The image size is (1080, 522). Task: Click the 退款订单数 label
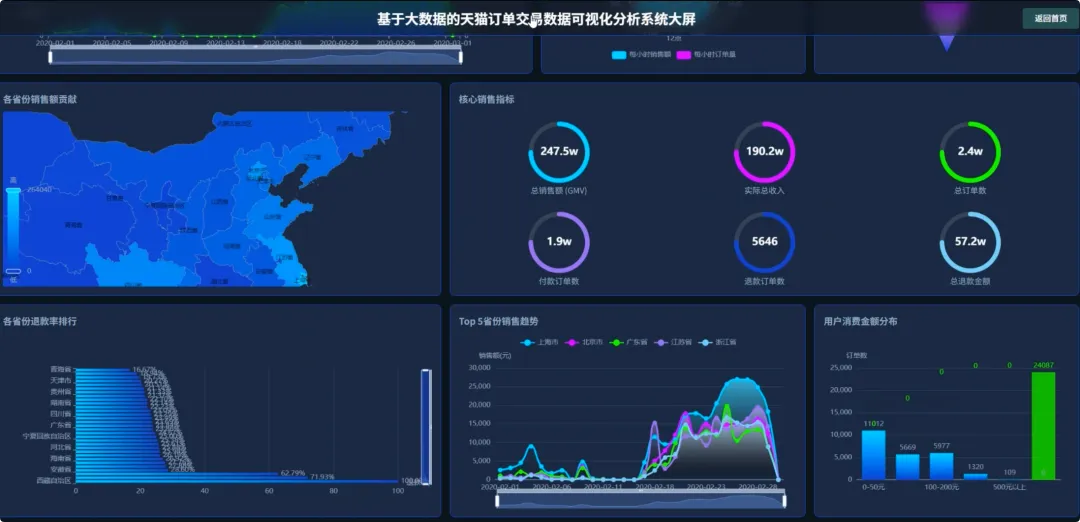pyautogui.click(x=765, y=281)
